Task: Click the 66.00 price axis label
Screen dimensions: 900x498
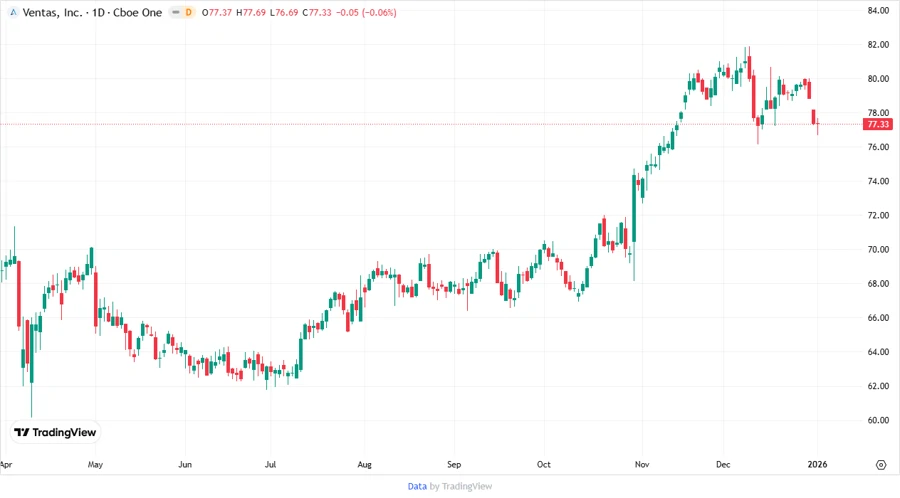Action: tap(878, 318)
